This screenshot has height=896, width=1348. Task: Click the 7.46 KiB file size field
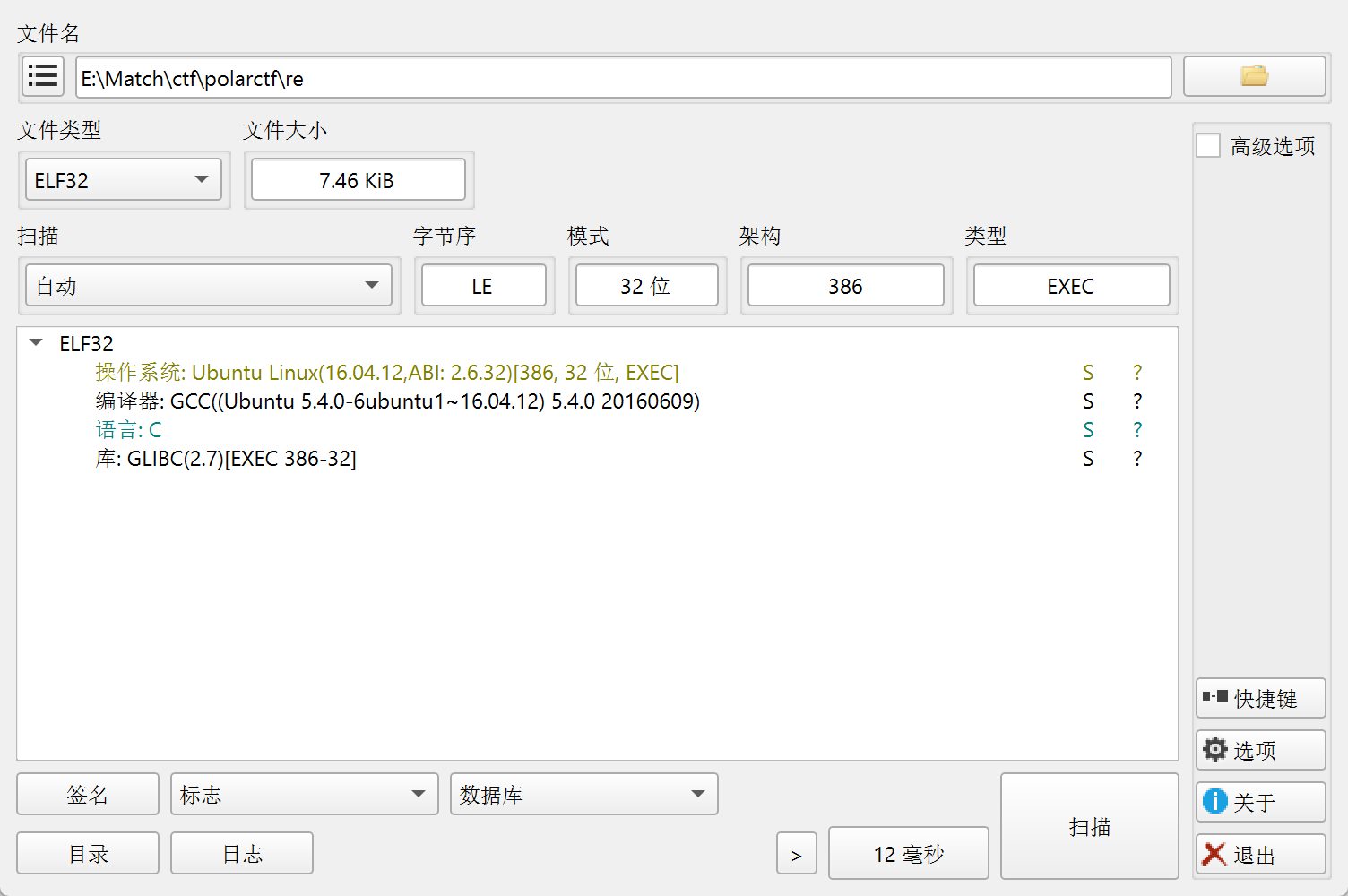pyautogui.click(x=359, y=180)
